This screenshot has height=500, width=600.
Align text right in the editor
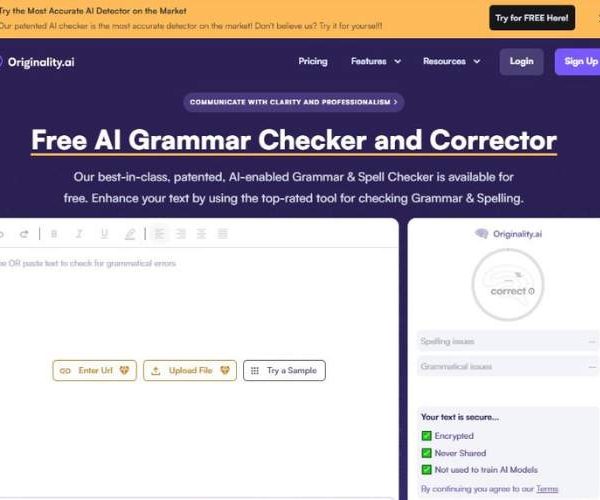pos(181,234)
